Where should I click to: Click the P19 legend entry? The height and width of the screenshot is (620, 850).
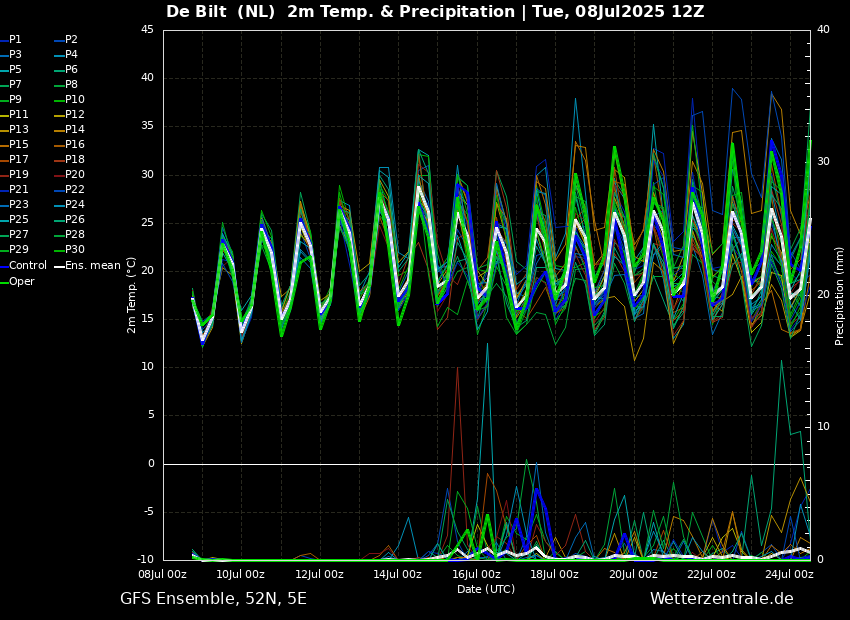[x=18, y=175]
